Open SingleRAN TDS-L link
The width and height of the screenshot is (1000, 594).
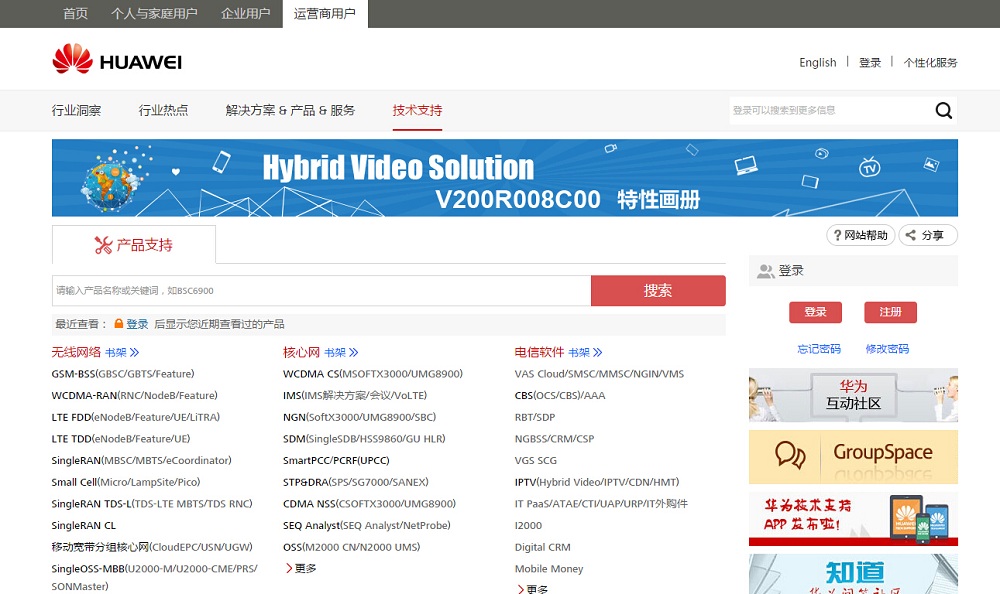coord(152,504)
